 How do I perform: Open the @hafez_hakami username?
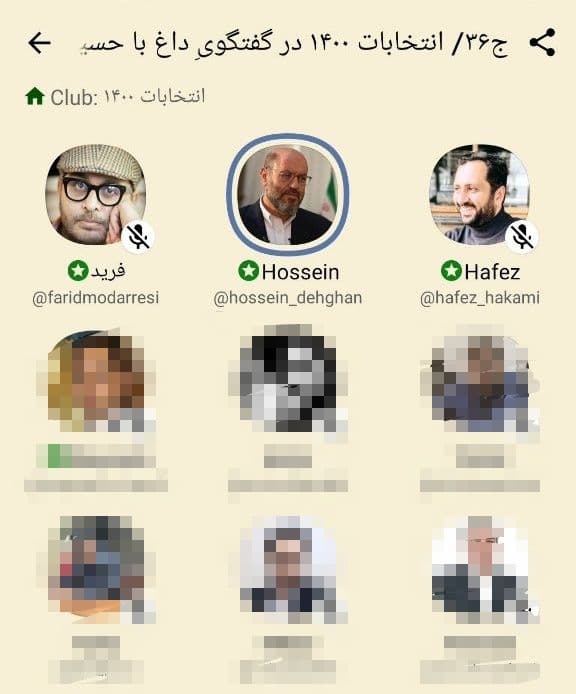point(480,298)
